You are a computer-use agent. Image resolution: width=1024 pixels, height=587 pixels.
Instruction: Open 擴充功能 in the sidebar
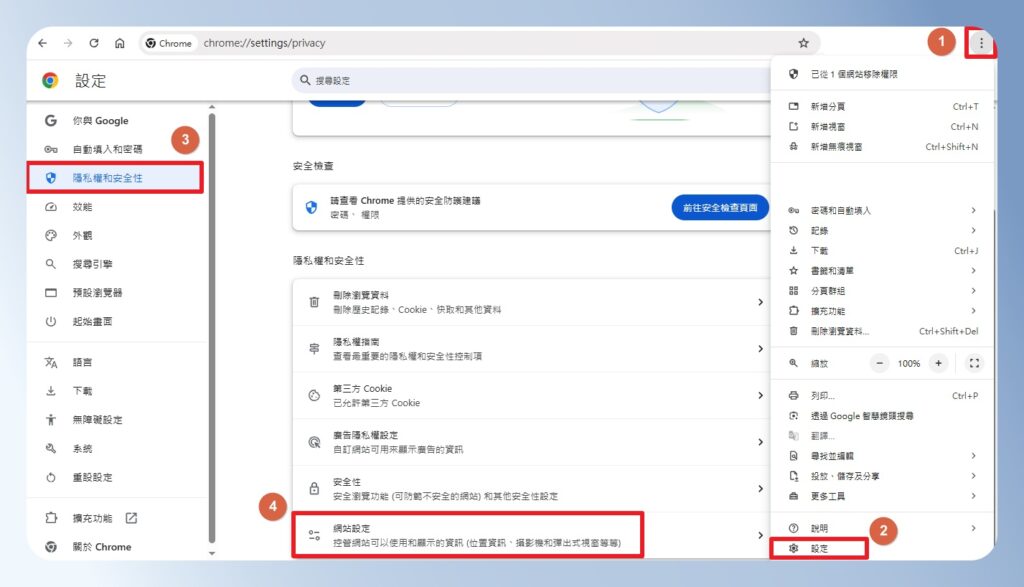click(118, 518)
